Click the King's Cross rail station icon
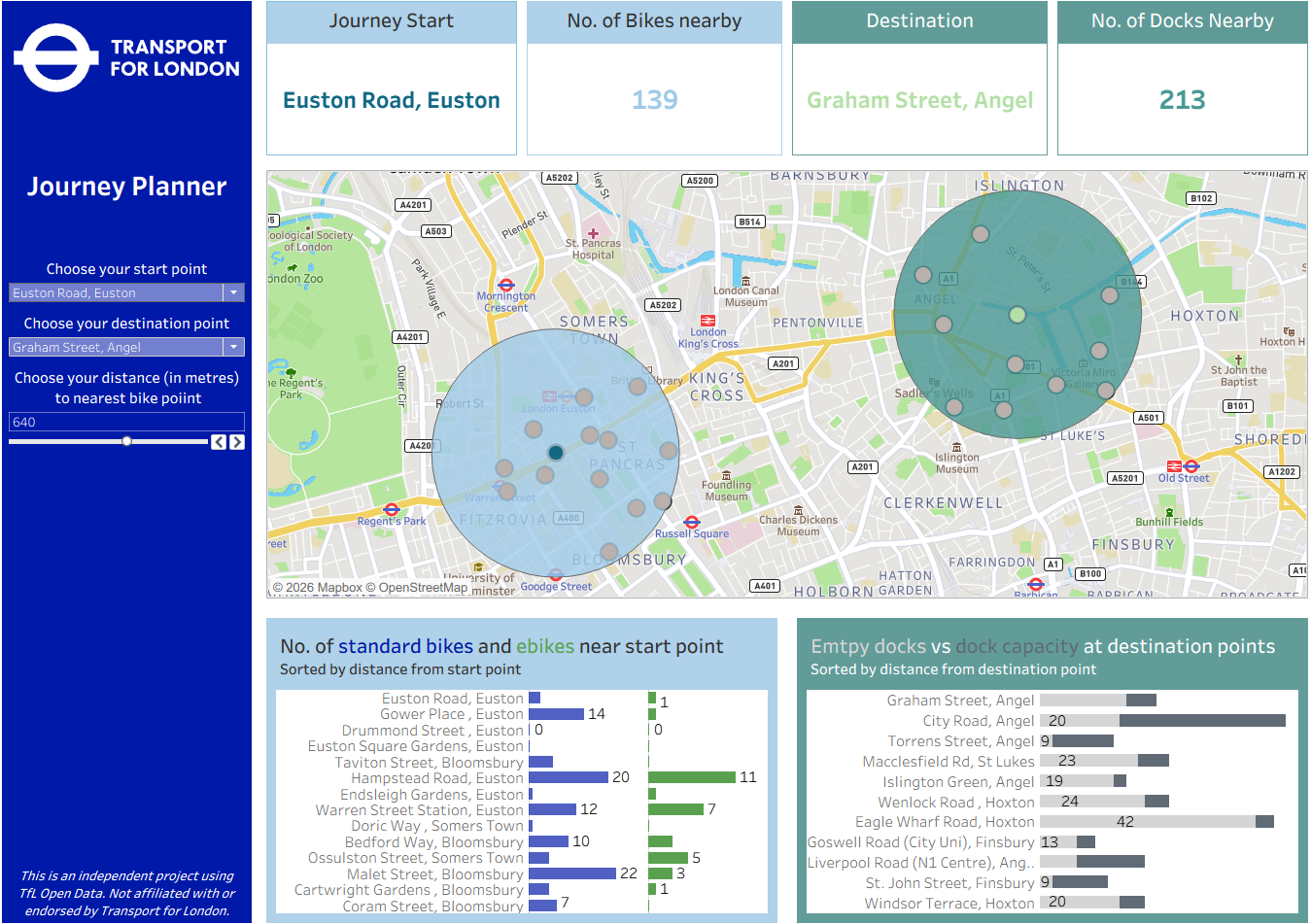This screenshot has width=1311, height=924. tap(707, 321)
